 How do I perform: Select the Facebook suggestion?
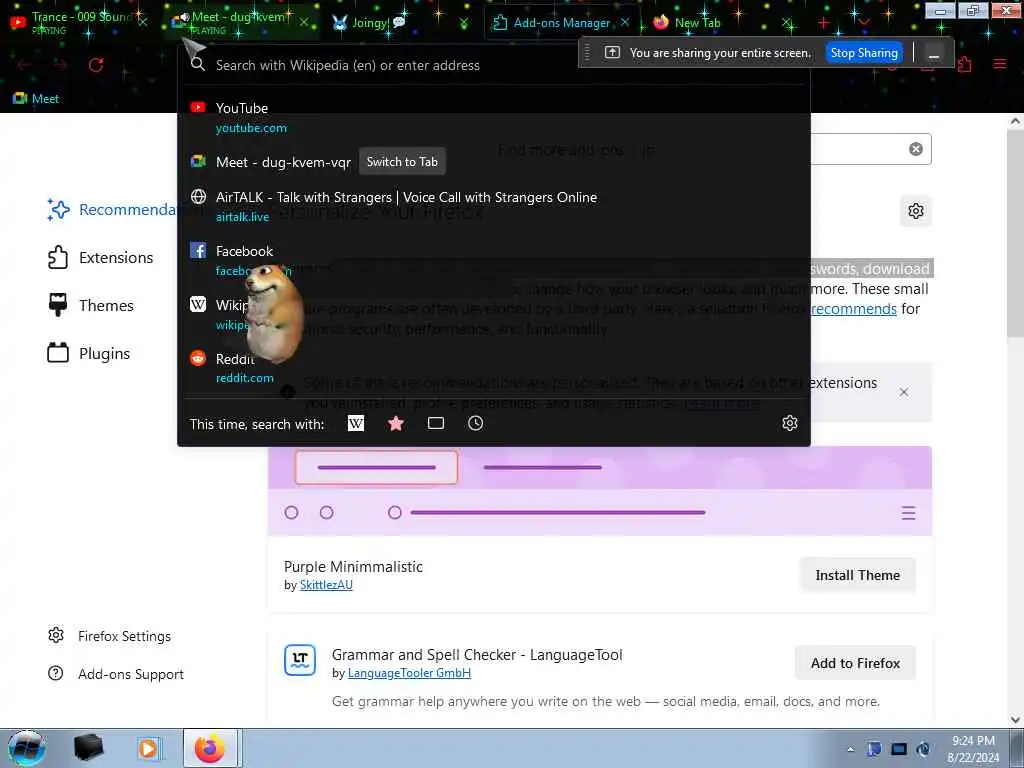(x=494, y=260)
